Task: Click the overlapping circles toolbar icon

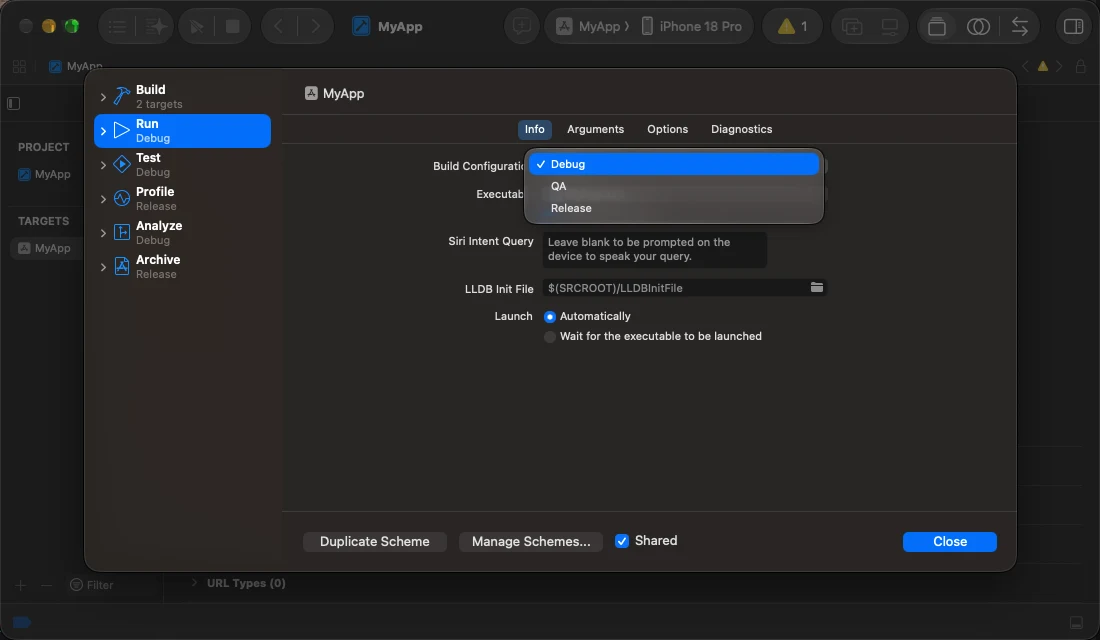Action: tap(978, 27)
